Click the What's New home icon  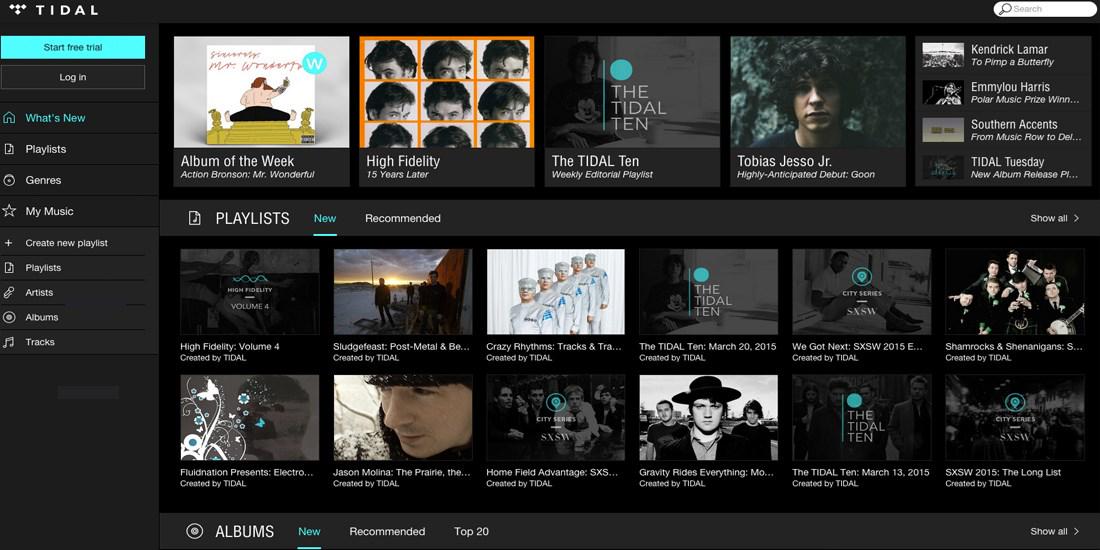(x=9, y=118)
